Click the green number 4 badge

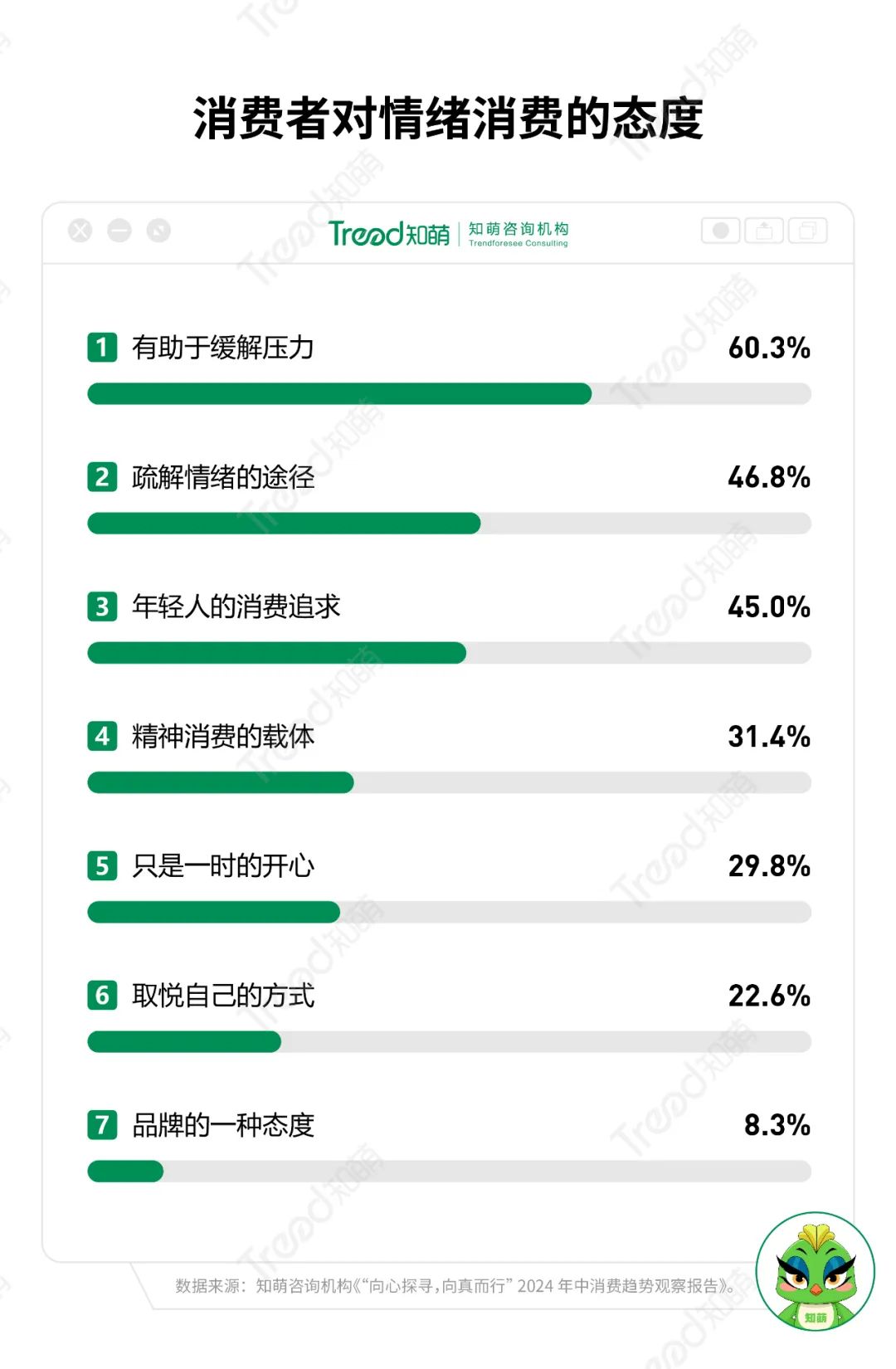(x=102, y=736)
